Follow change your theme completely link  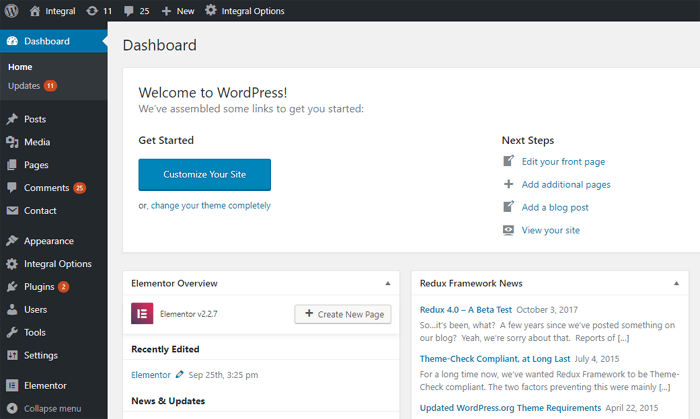coord(211,206)
